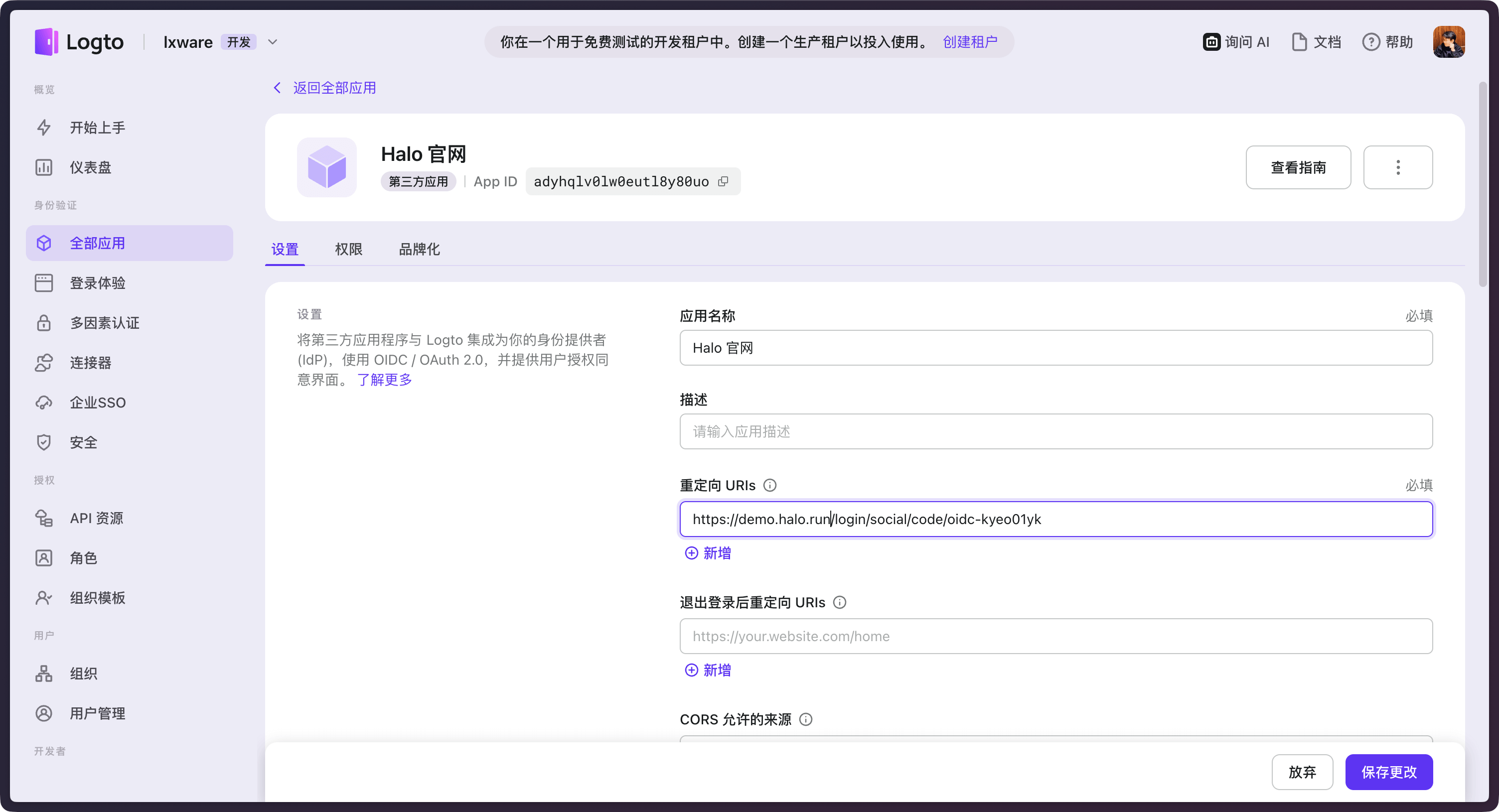Click the 帮助 question mark icon
This screenshot has width=1499, height=812.
click(1371, 42)
